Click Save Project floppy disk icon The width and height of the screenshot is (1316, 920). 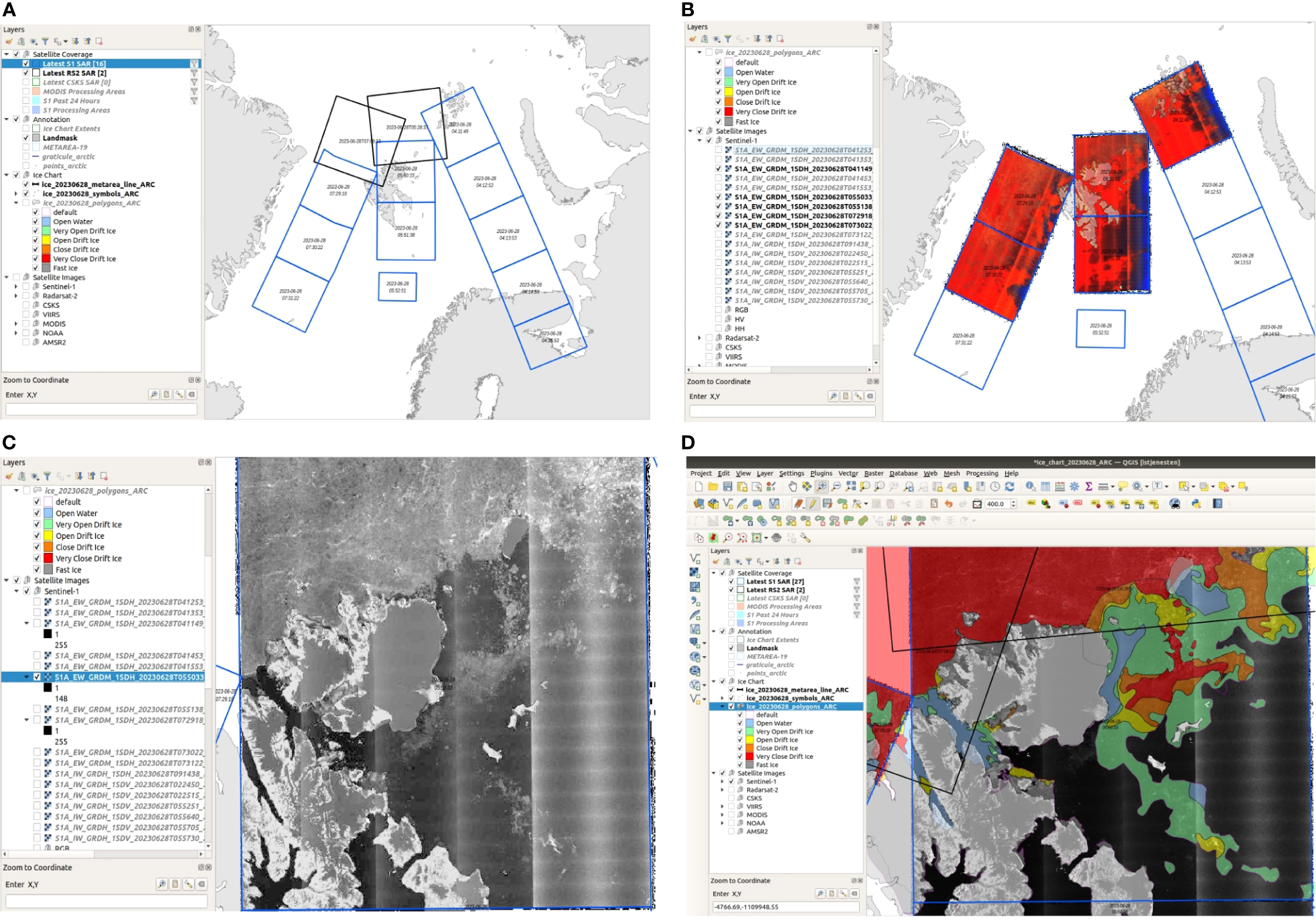[x=727, y=487]
